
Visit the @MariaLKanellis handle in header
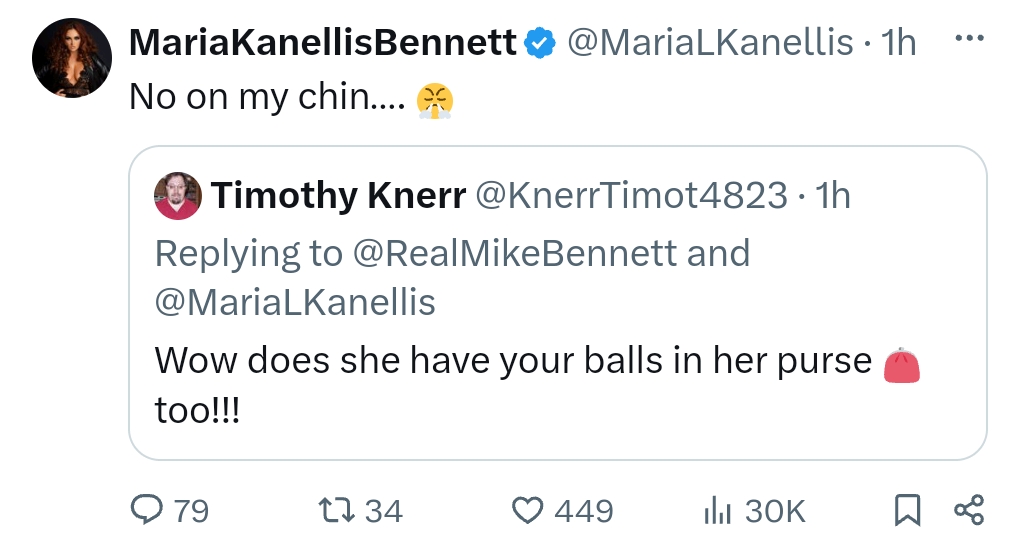click(x=710, y=43)
